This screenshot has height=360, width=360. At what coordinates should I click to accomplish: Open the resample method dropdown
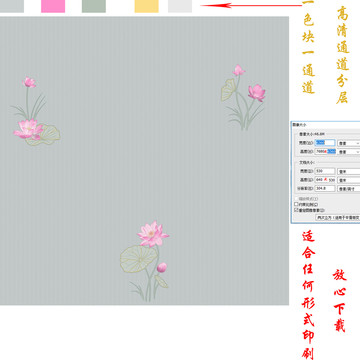338,217
